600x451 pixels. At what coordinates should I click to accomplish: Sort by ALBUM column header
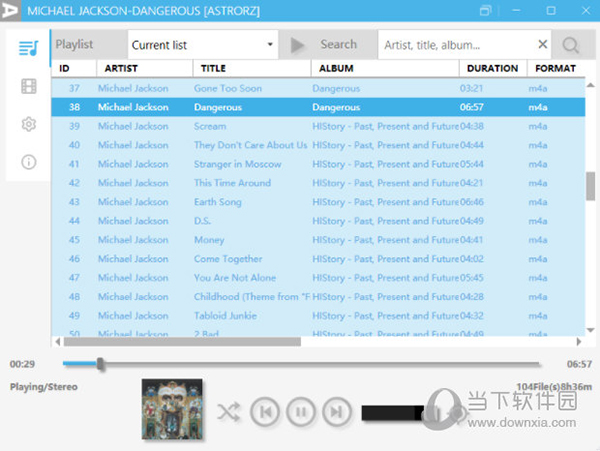(x=336, y=68)
